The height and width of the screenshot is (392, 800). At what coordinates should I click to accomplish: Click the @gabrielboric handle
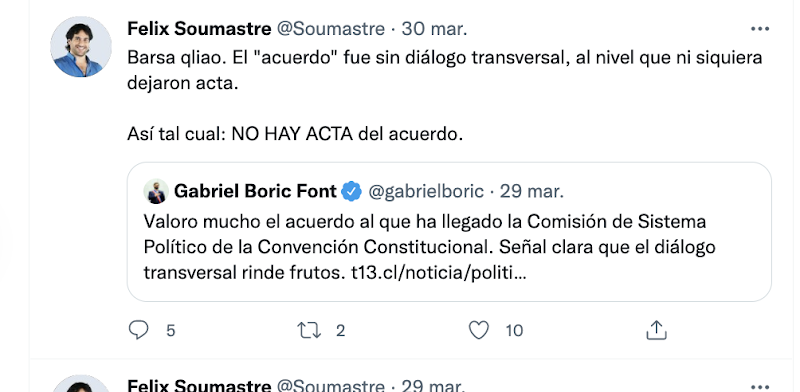pos(426,191)
